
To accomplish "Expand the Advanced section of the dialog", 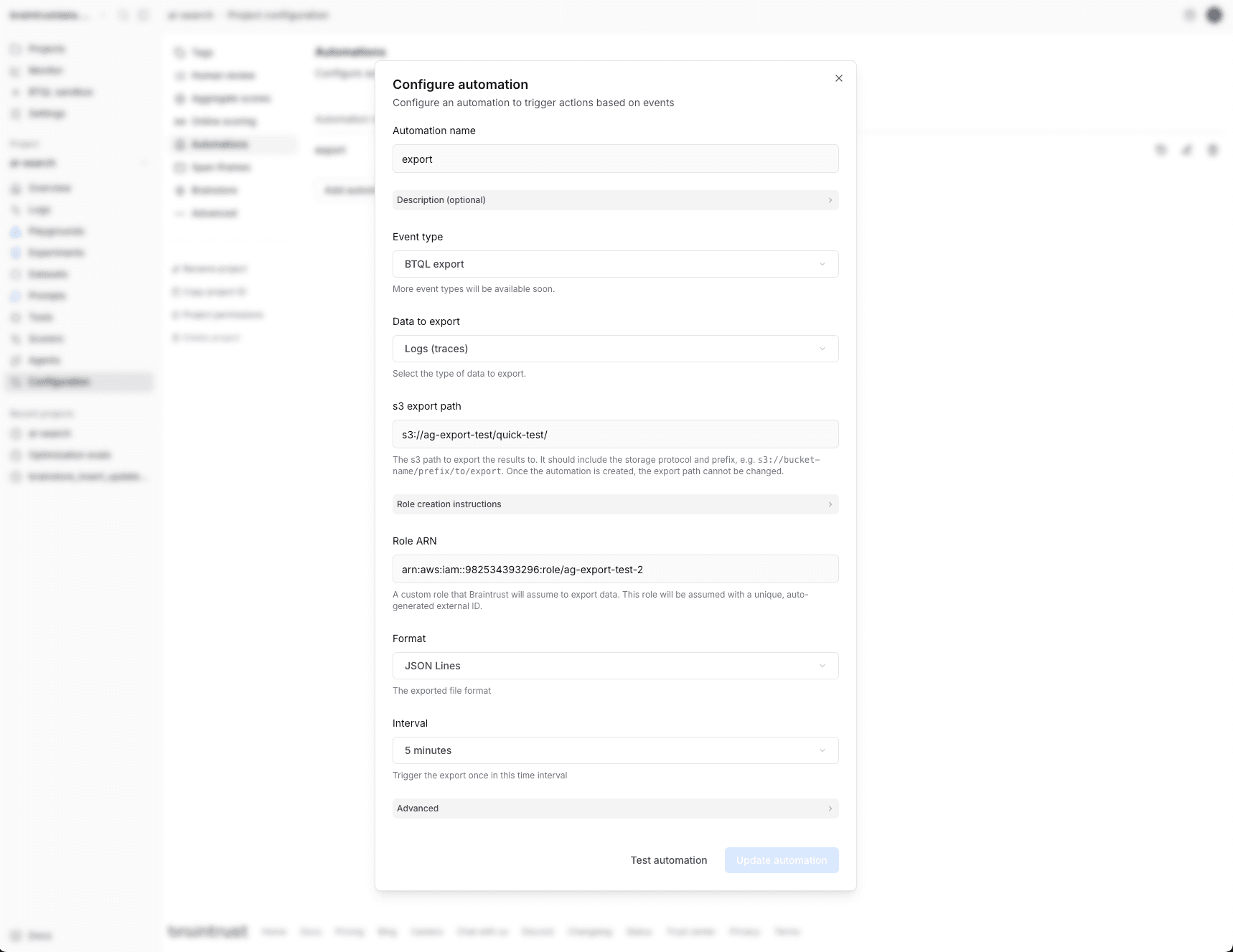I will point(614,809).
